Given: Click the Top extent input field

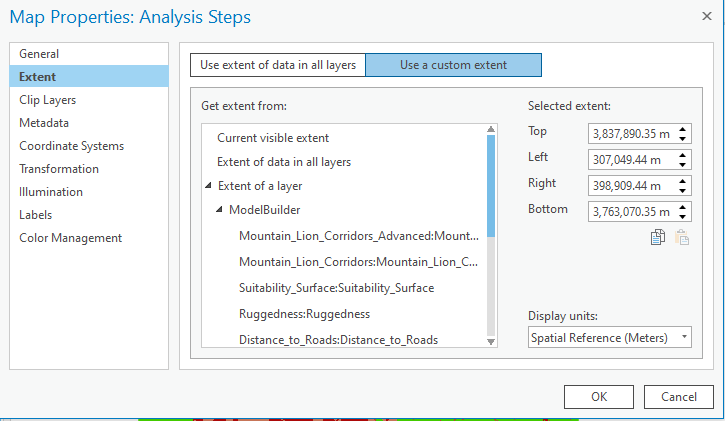Looking at the screenshot, I should tap(632, 133).
